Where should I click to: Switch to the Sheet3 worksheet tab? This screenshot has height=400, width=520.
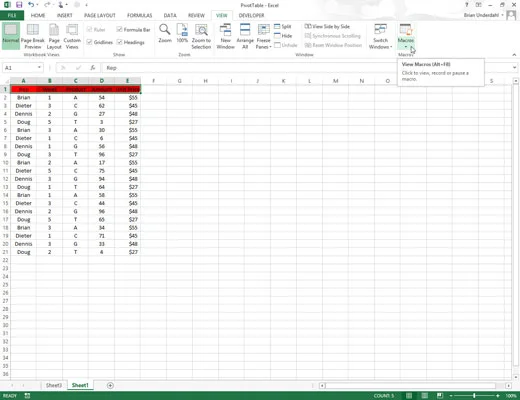[x=54, y=385]
